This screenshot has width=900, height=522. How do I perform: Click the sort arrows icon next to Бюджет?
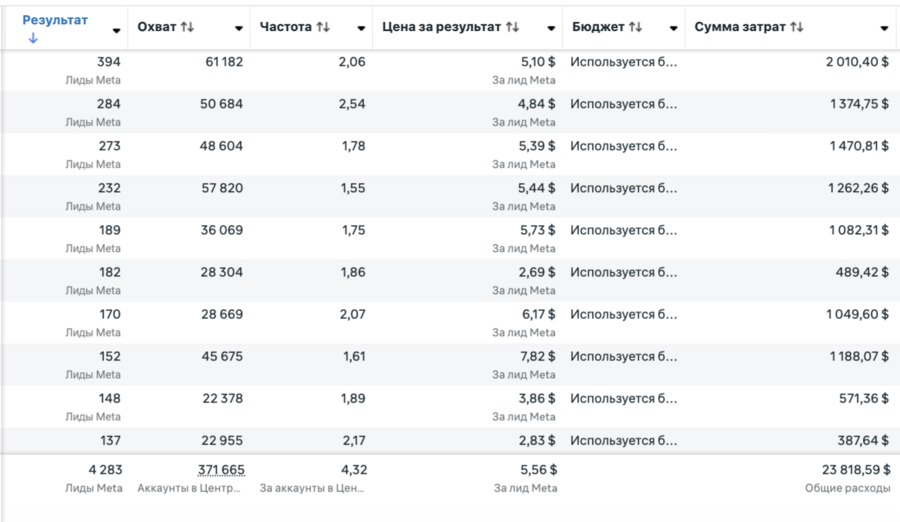636,27
